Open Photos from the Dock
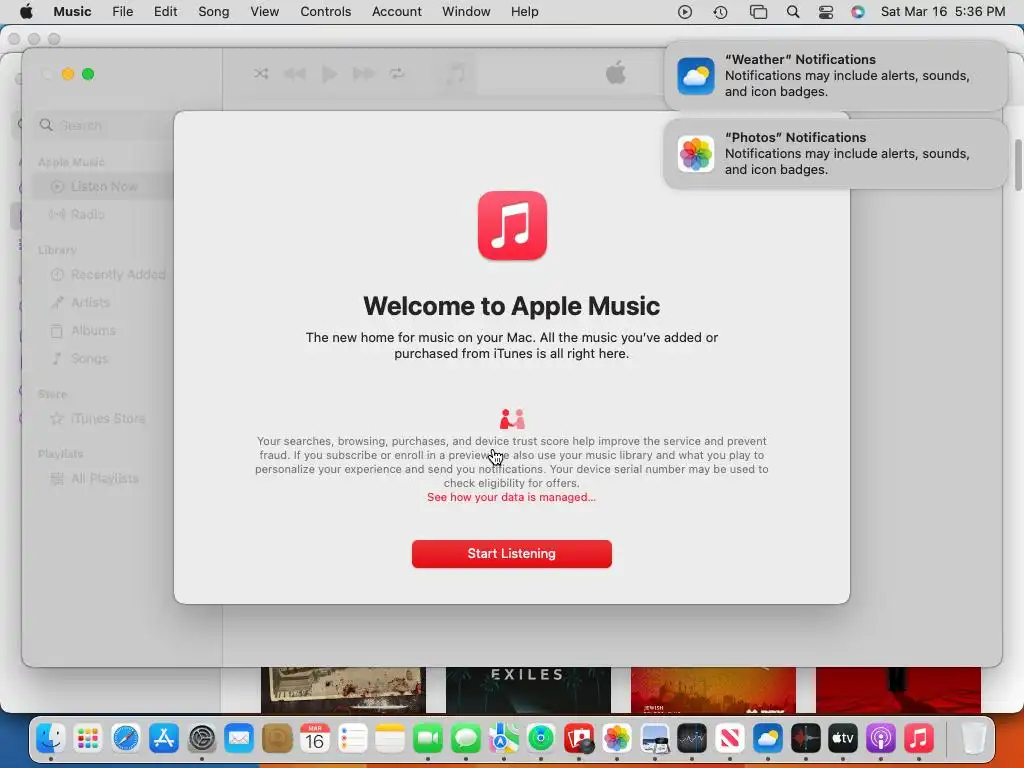This screenshot has height=768, width=1024. pos(616,739)
